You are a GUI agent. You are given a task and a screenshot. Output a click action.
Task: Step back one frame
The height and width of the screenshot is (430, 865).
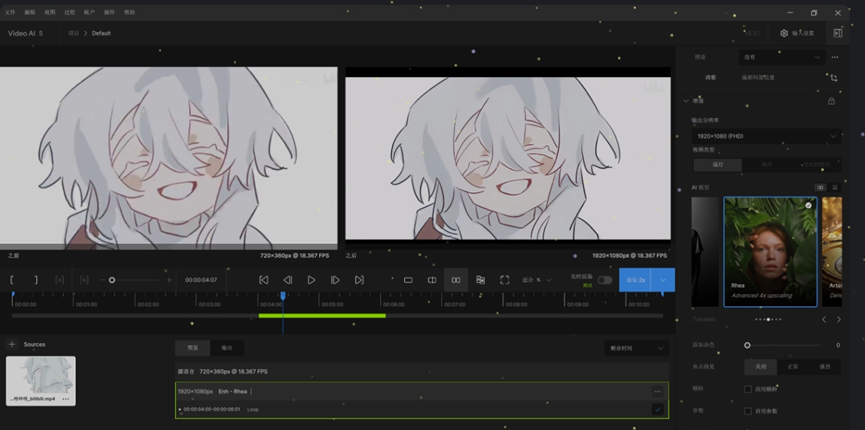click(288, 280)
